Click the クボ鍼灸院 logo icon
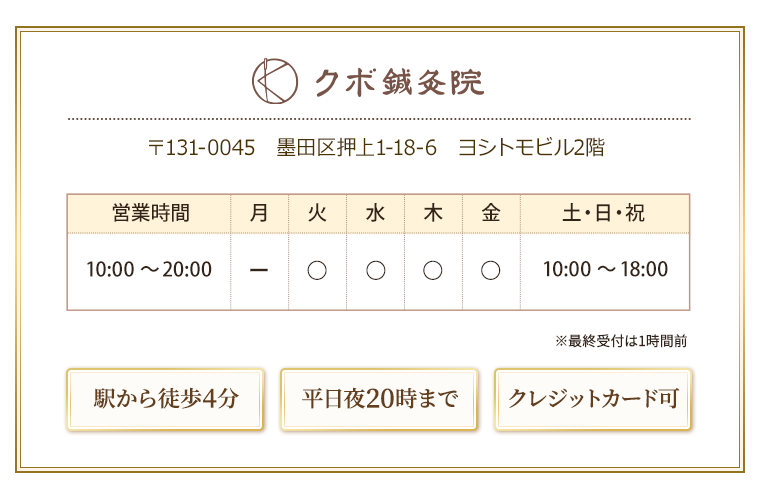This screenshot has width=760, height=500. [273, 81]
